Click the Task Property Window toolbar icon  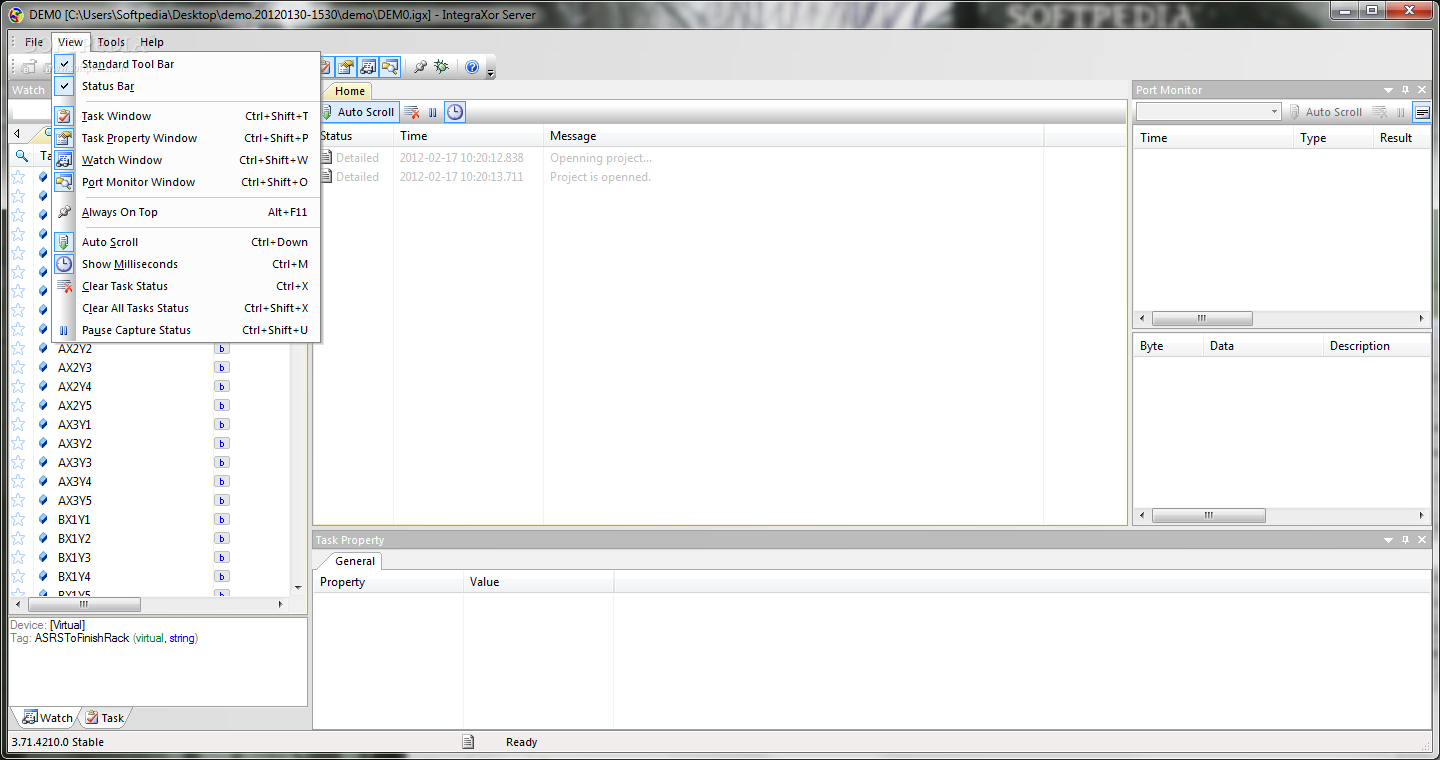coord(346,67)
